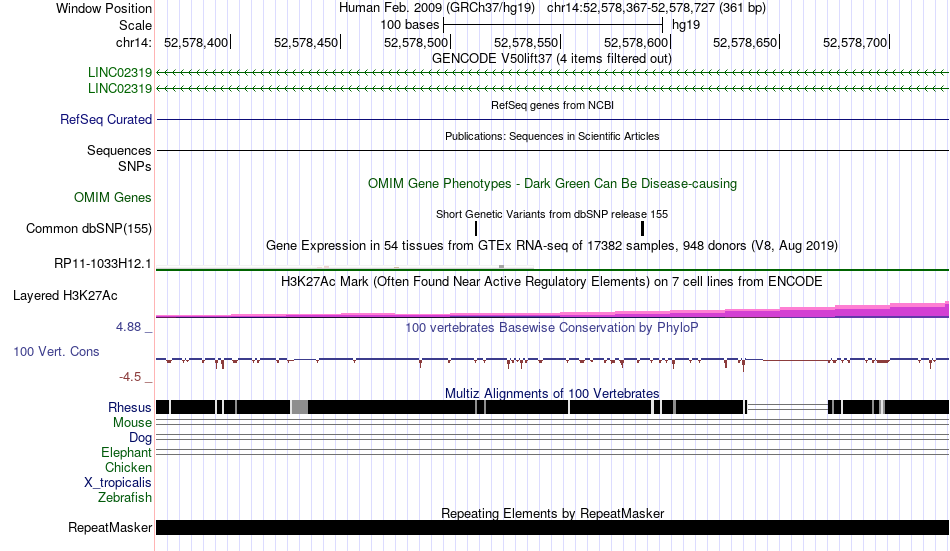This screenshot has height=551, width=950.
Task: Click the Window Position track label
Action: [x=104, y=8]
